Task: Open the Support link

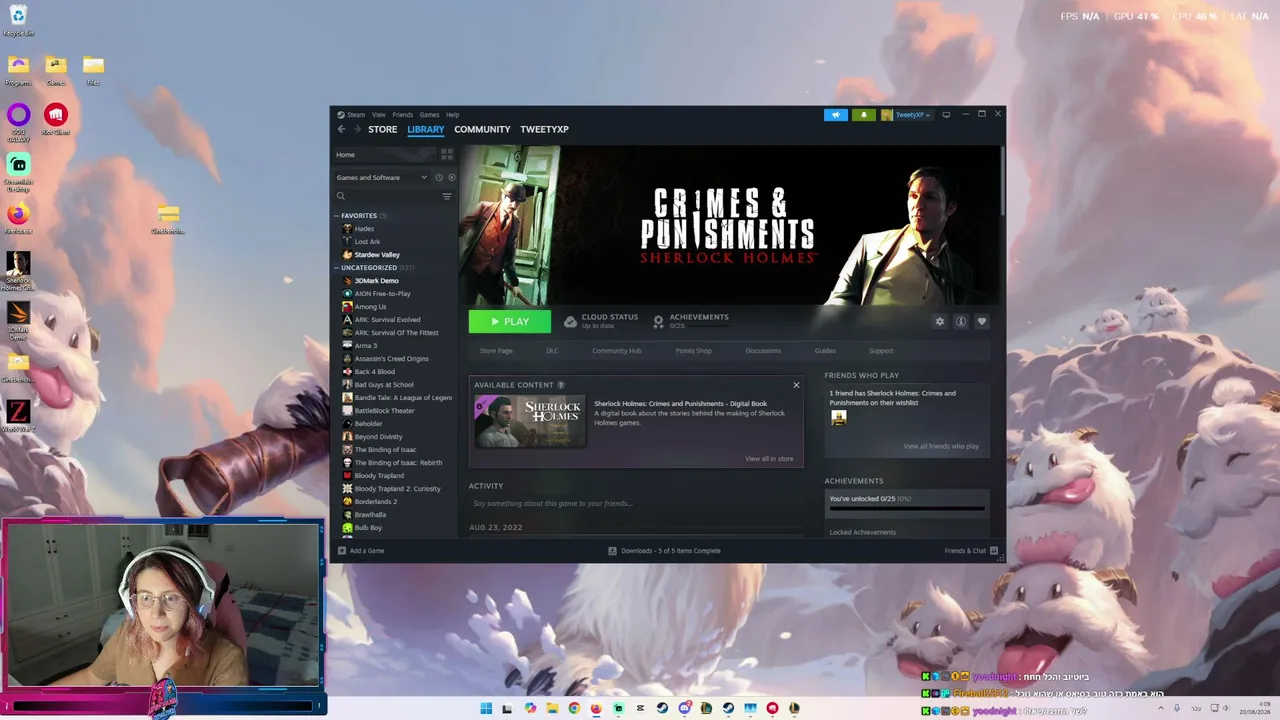Action: pyautogui.click(x=881, y=351)
